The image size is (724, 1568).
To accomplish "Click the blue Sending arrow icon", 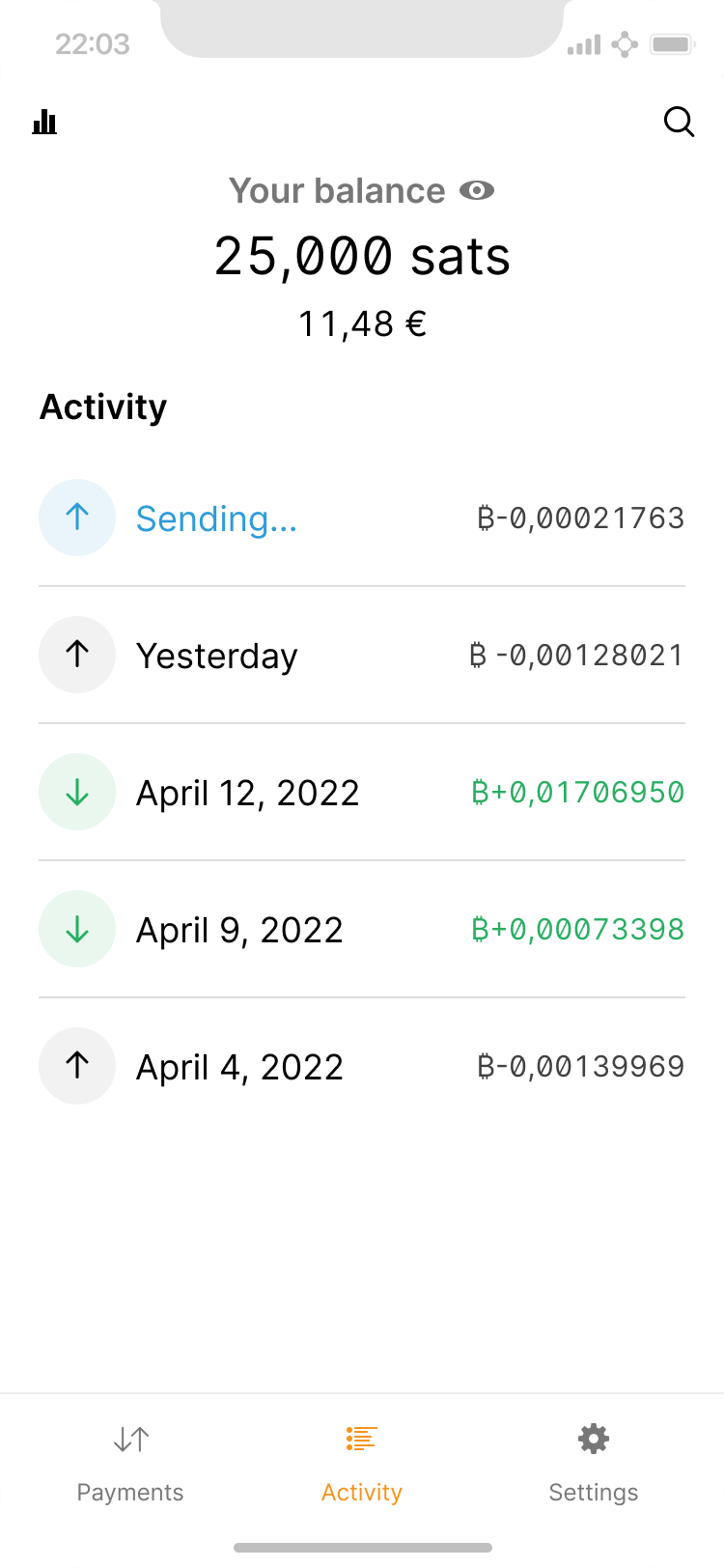I will point(77,518).
